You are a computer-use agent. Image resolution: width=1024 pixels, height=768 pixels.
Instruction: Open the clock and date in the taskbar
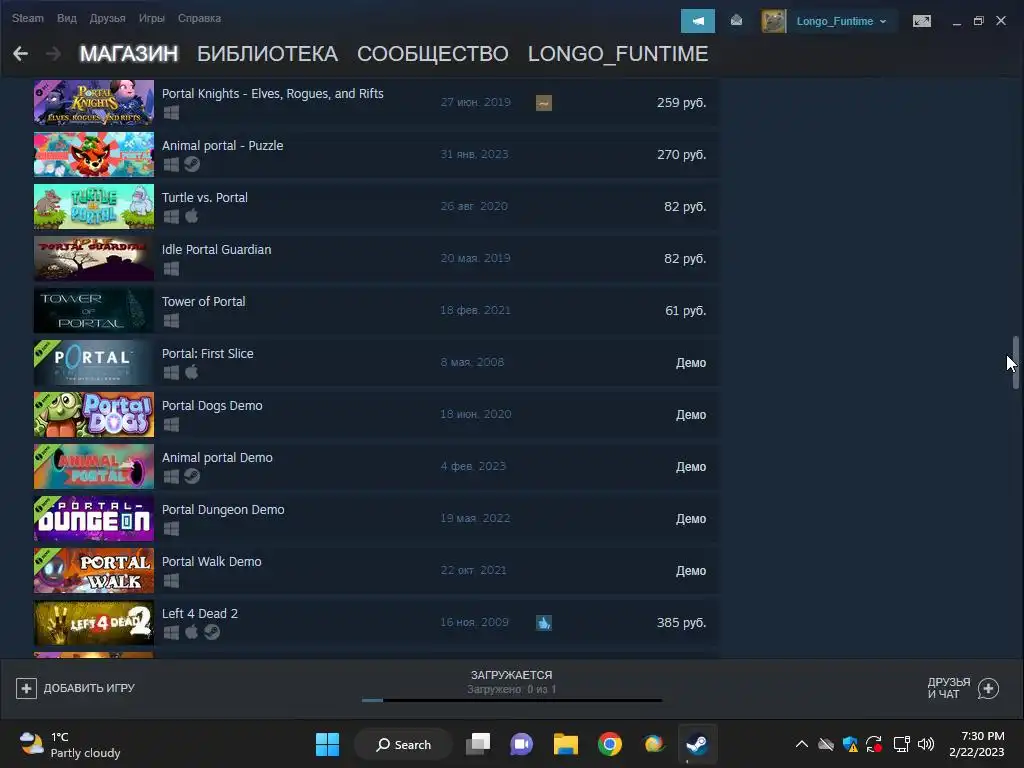[x=976, y=744]
